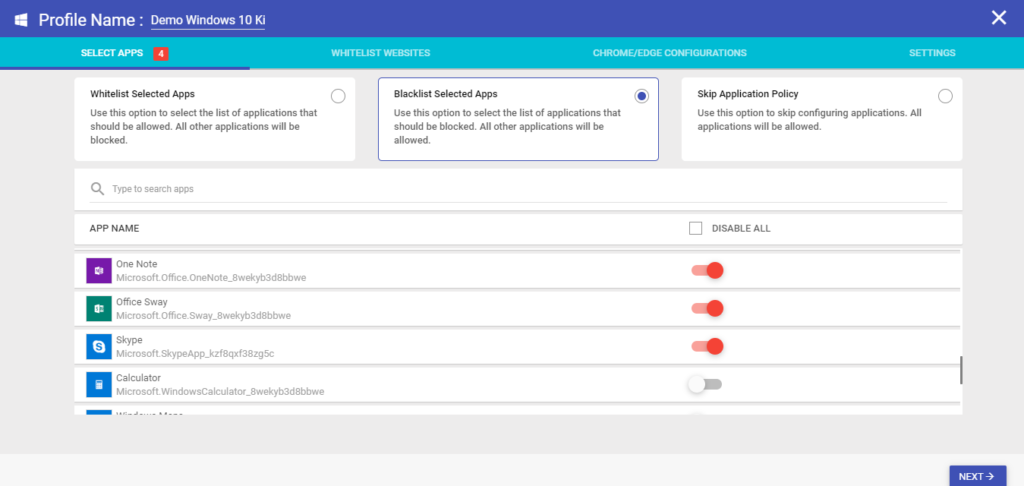The width and height of the screenshot is (1024, 486).
Task: Toggle the One Note block switch
Action: coord(707,270)
